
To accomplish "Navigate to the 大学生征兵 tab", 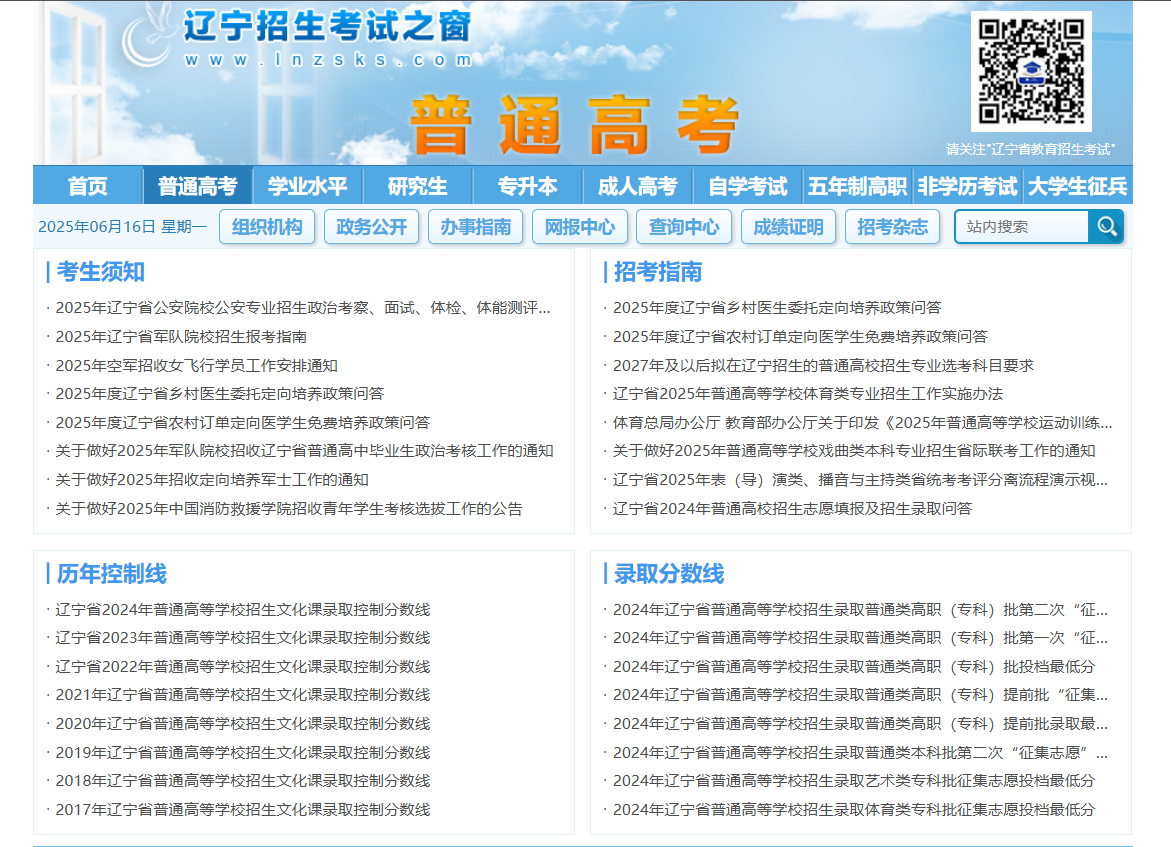I will (x=1077, y=186).
